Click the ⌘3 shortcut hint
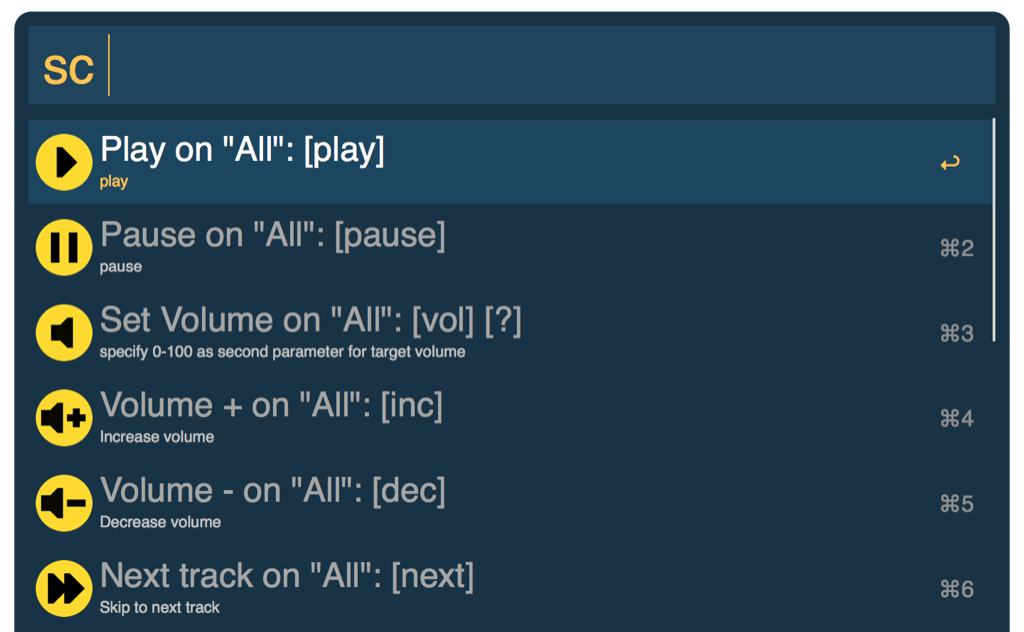This screenshot has width=1024, height=632. click(956, 333)
